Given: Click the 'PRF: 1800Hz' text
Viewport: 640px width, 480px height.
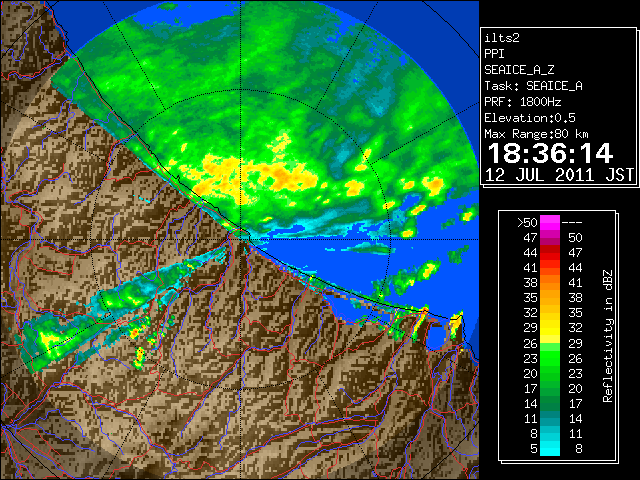Looking at the screenshot, I should click(523, 102).
